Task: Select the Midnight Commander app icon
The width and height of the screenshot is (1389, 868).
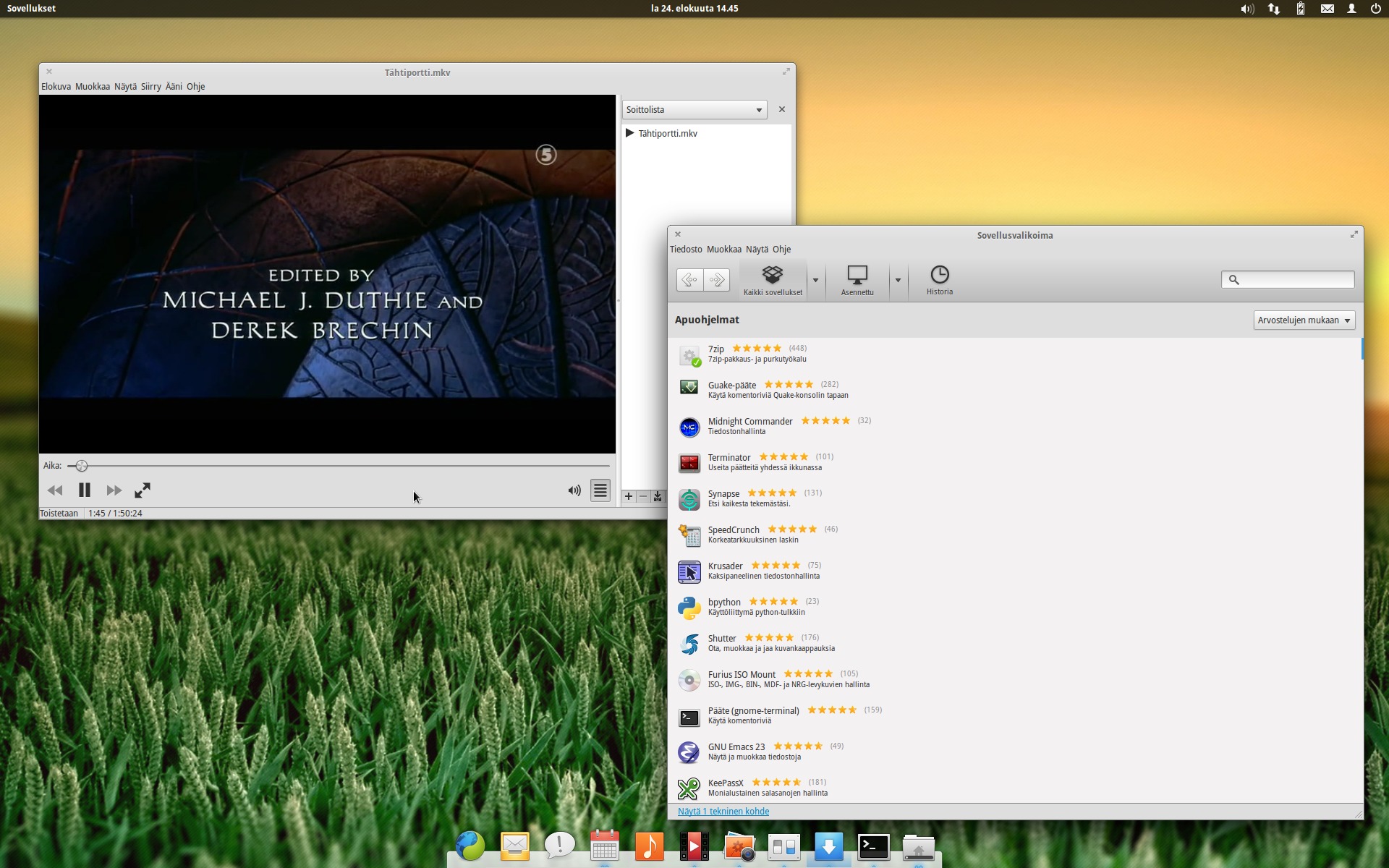Action: (x=689, y=427)
